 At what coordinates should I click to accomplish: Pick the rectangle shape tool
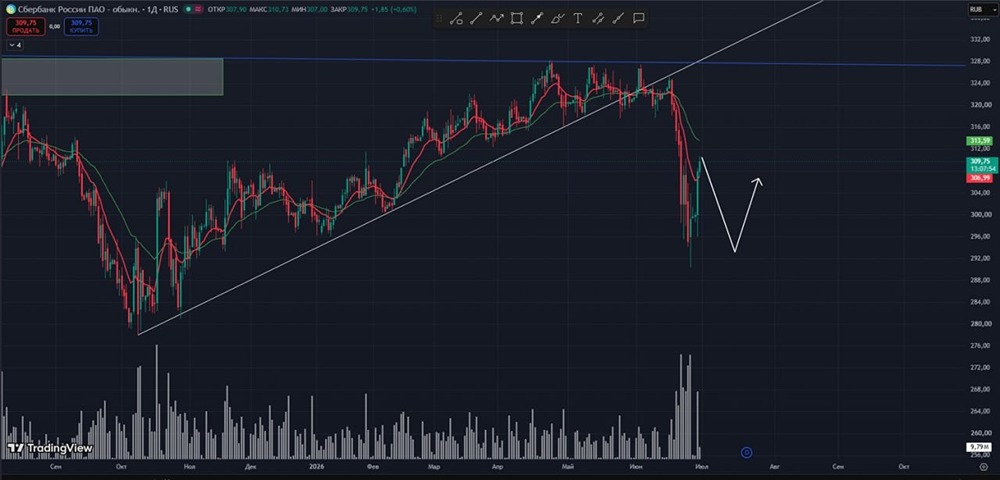(517, 19)
